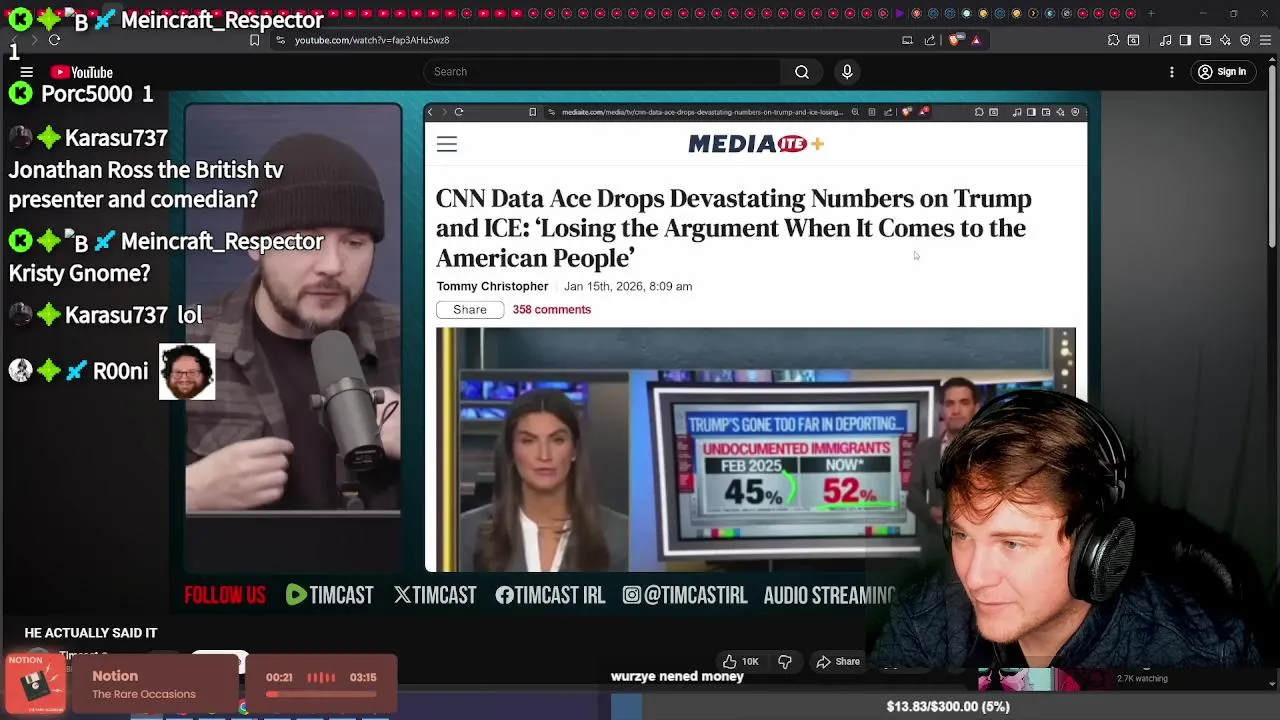This screenshot has height=720, width=1280.
Task: Share the video under the player
Action: click(838, 661)
